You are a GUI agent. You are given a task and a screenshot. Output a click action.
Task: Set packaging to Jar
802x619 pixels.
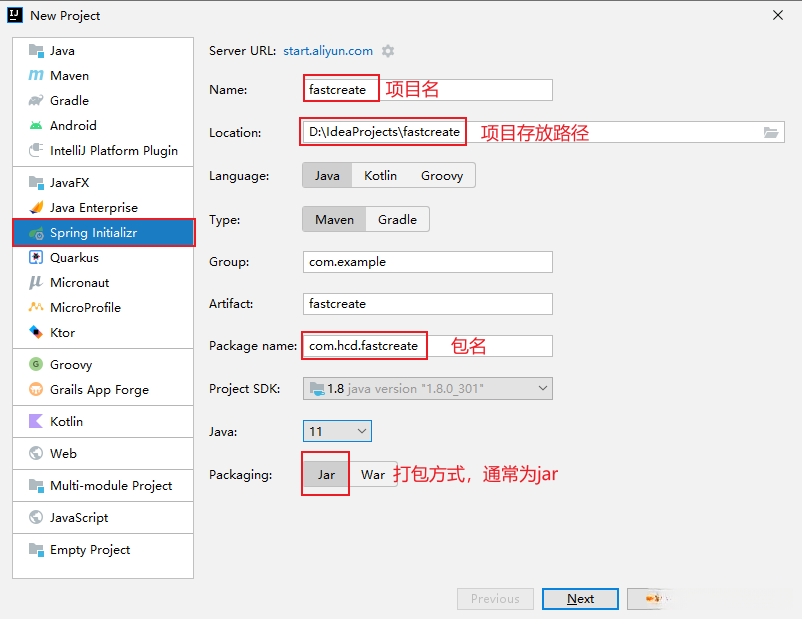[326, 475]
